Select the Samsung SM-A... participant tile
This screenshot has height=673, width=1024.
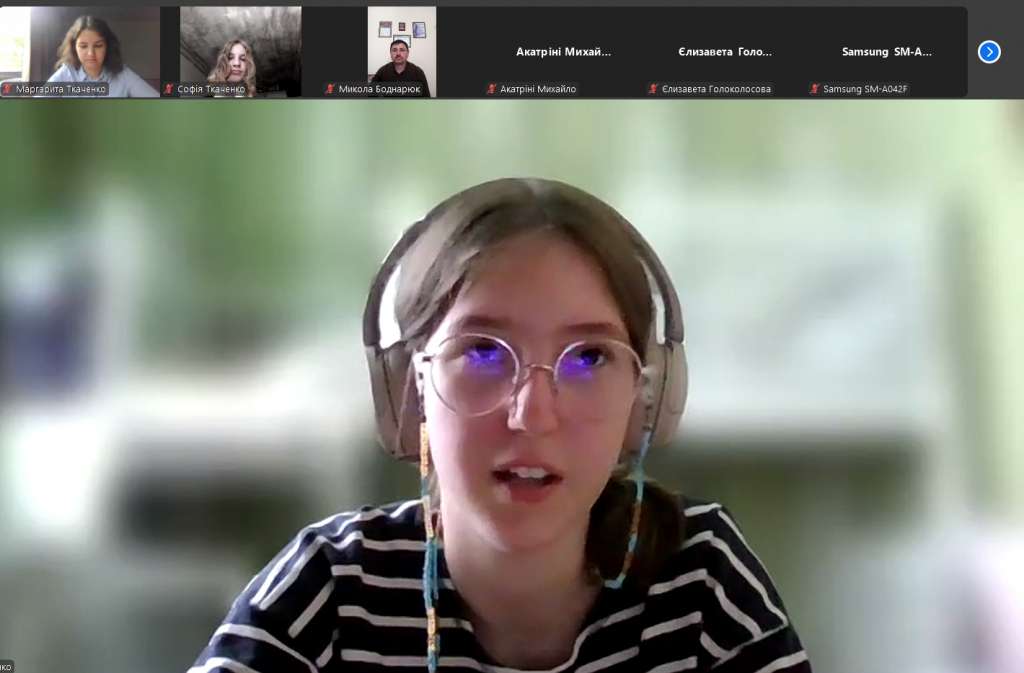(x=886, y=52)
